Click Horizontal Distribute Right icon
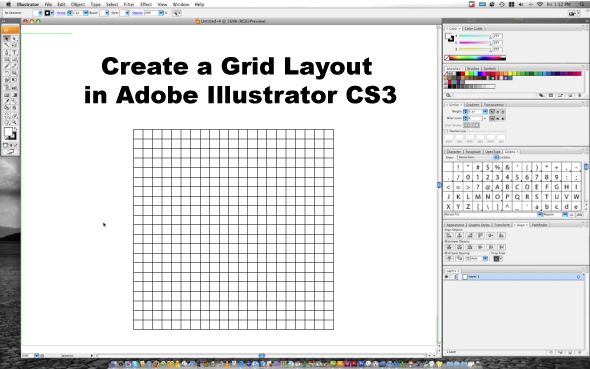The height and width of the screenshot is (369, 590). 501,247
